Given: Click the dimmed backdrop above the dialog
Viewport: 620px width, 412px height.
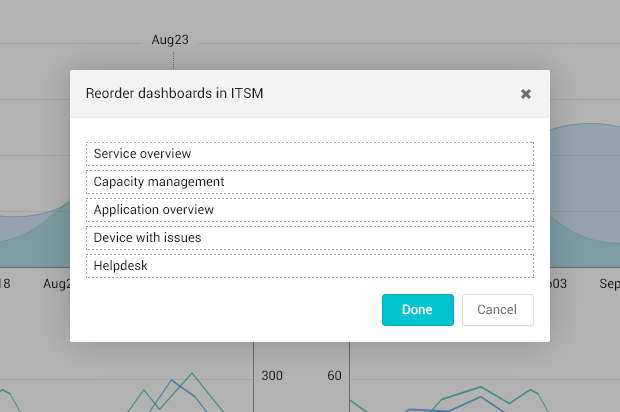Looking at the screenshot, I should (x=400, y=30).
